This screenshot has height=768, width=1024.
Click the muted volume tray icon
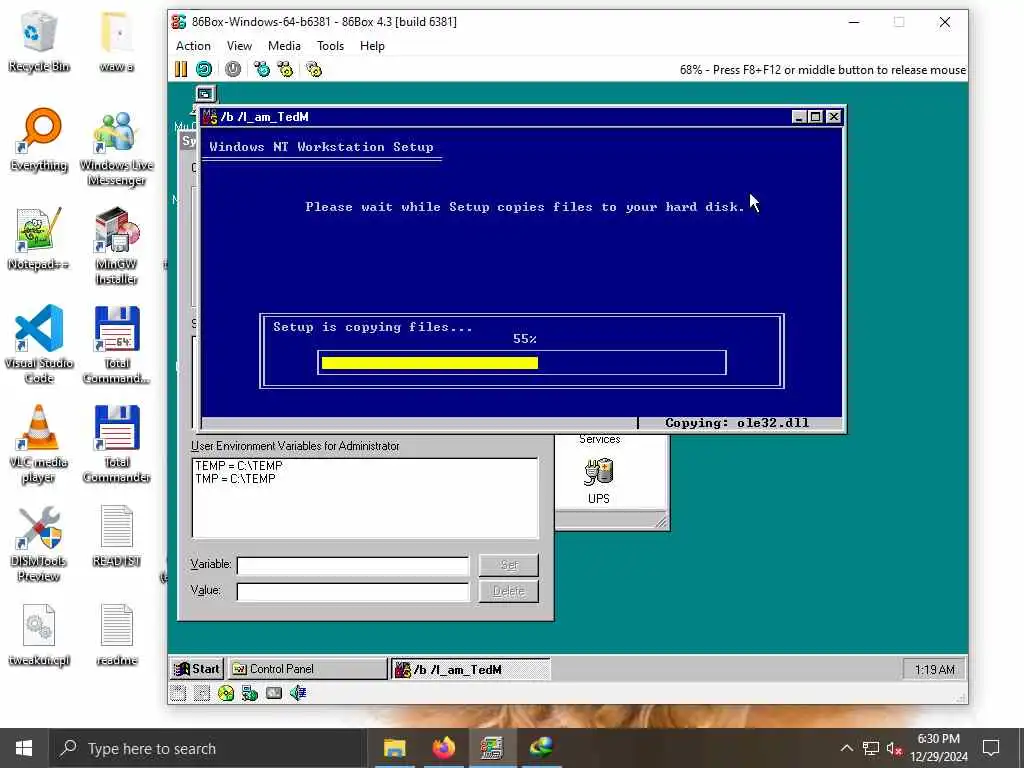894,748
